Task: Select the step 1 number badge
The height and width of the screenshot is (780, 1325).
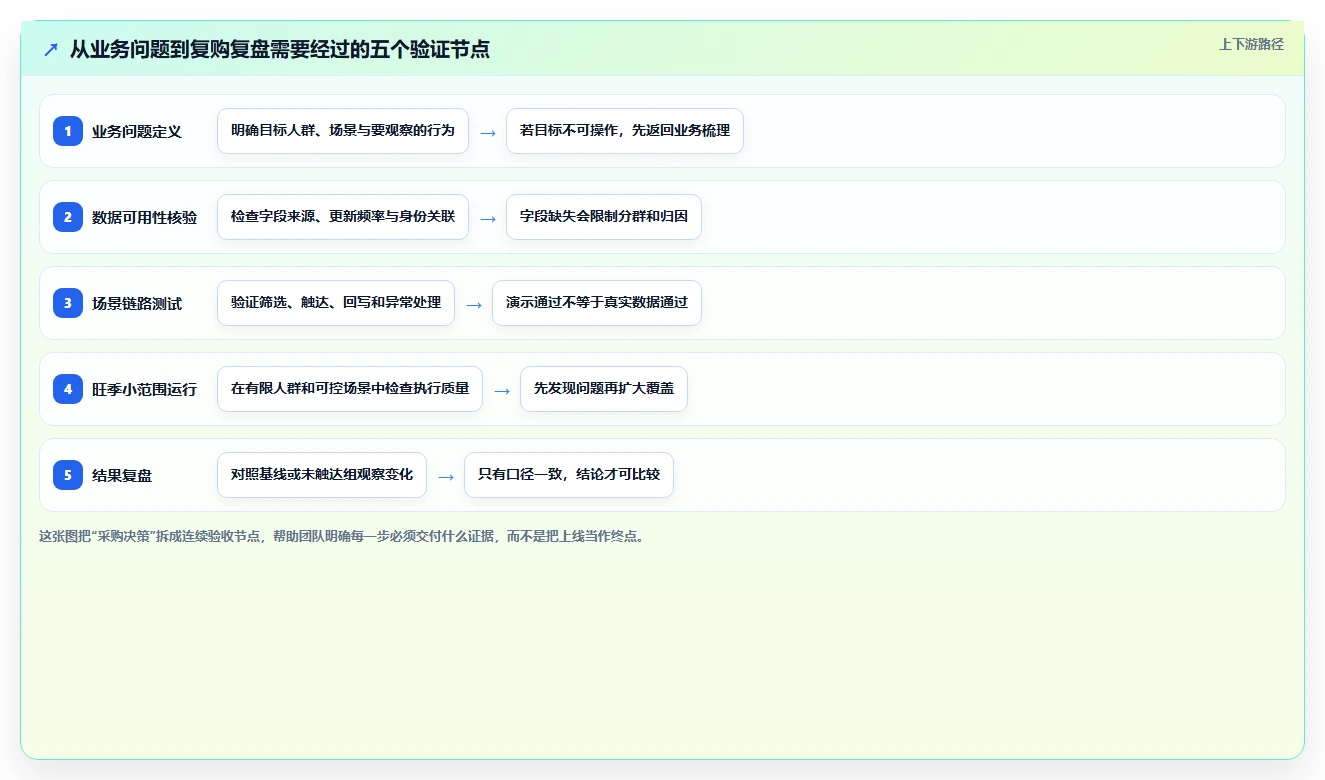Action: (68, 131)
